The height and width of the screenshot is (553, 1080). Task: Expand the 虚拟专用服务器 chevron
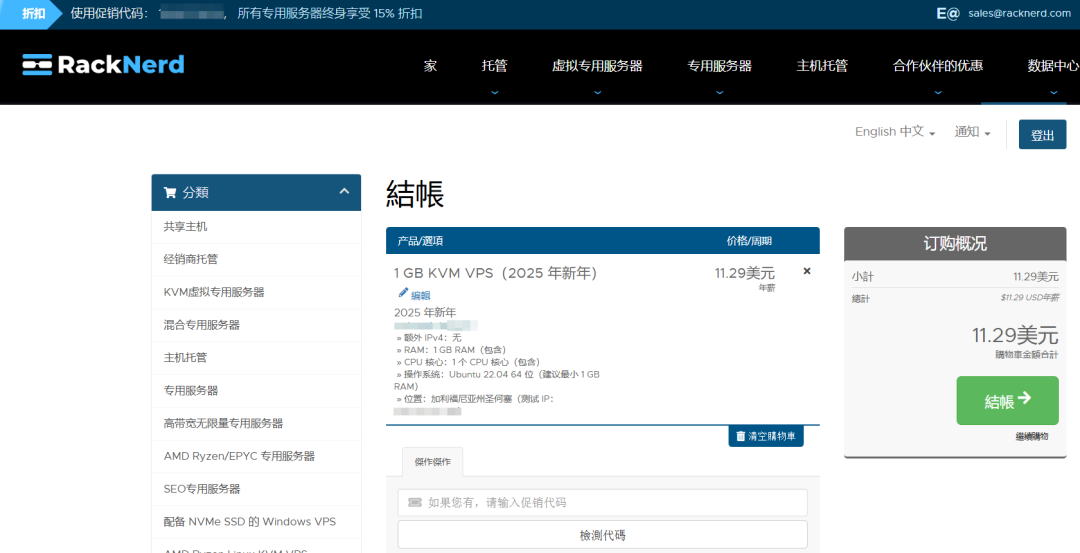coord(597,92)
